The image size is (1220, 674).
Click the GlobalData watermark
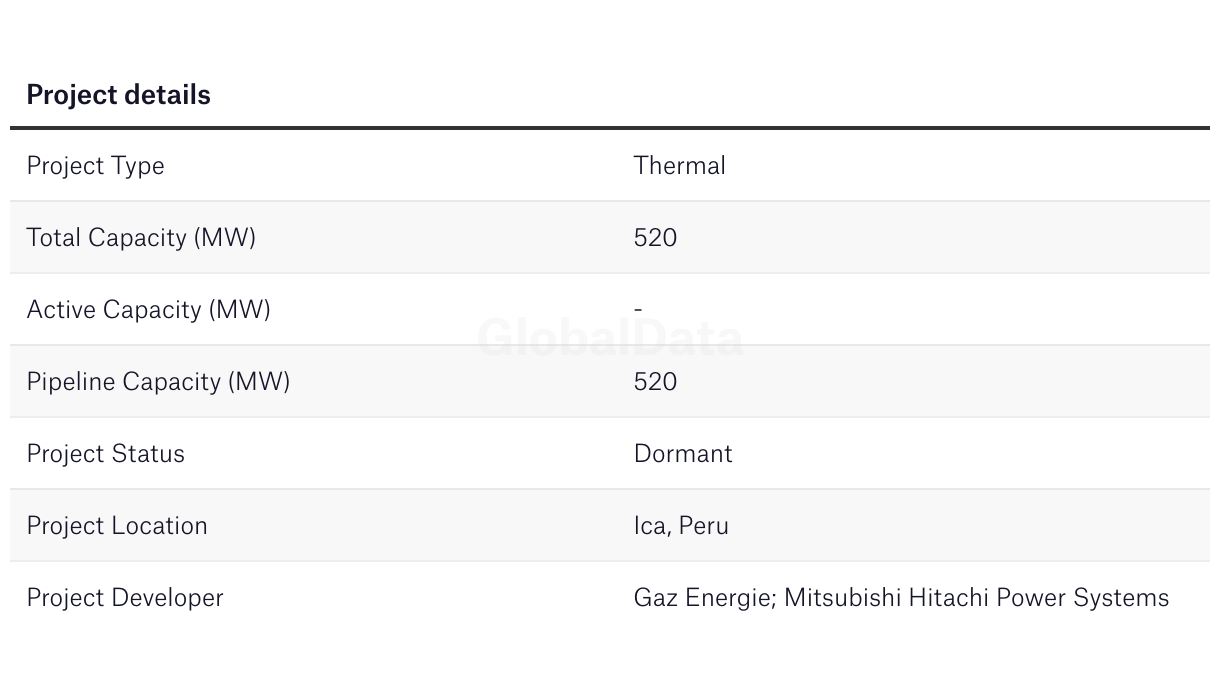pos(610,338)
